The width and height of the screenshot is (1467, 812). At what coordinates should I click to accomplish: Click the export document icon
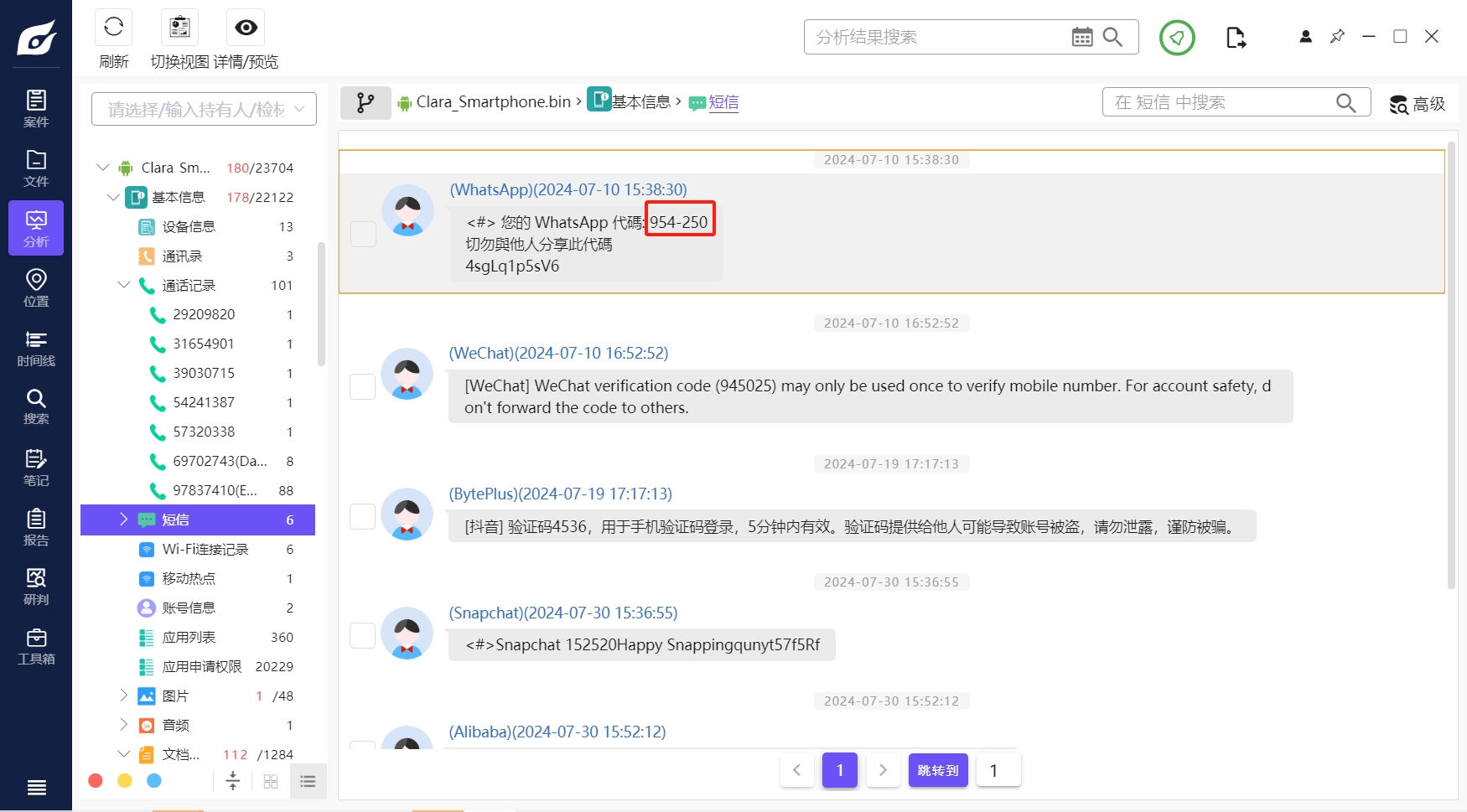1236,38
